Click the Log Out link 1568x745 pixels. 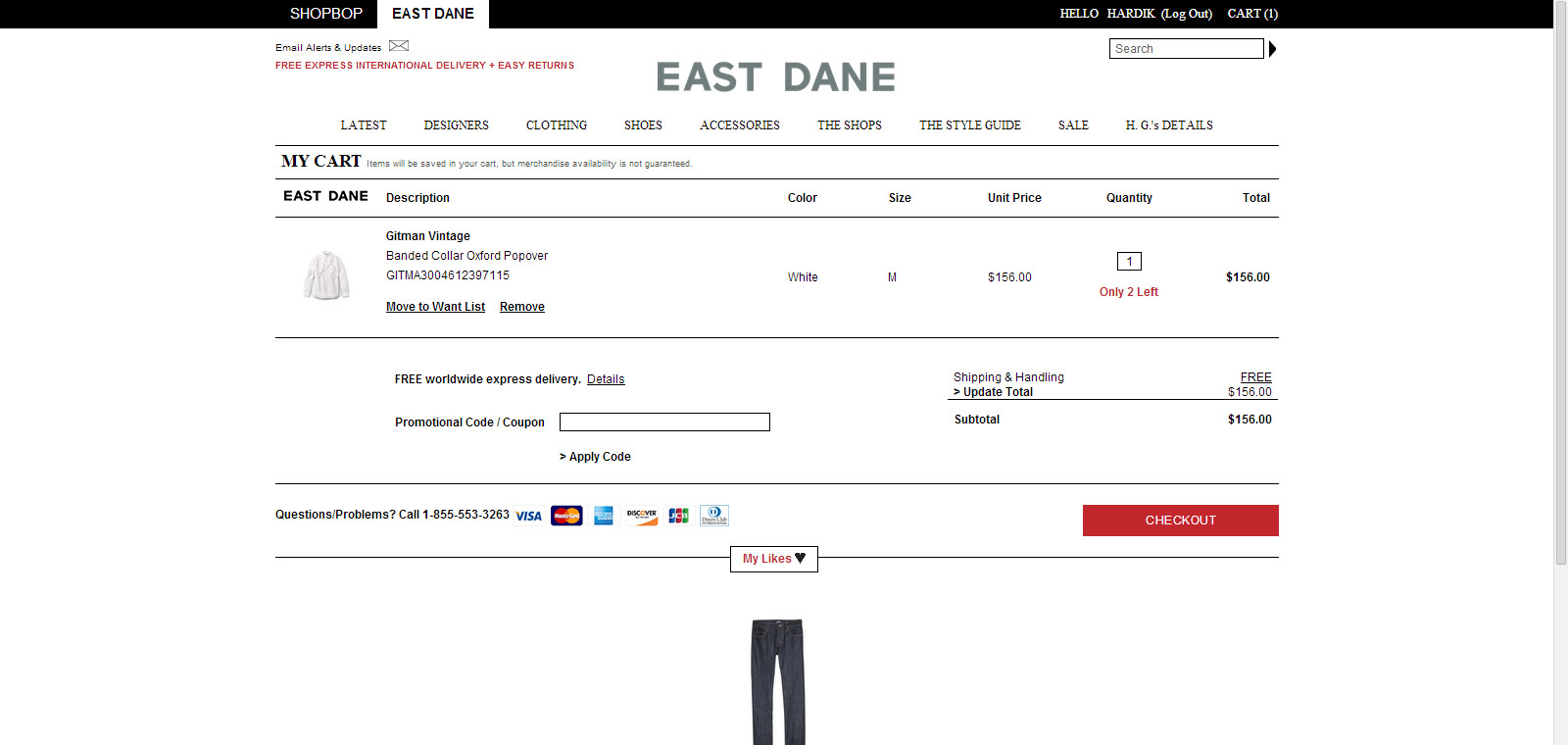(1187, 14)
